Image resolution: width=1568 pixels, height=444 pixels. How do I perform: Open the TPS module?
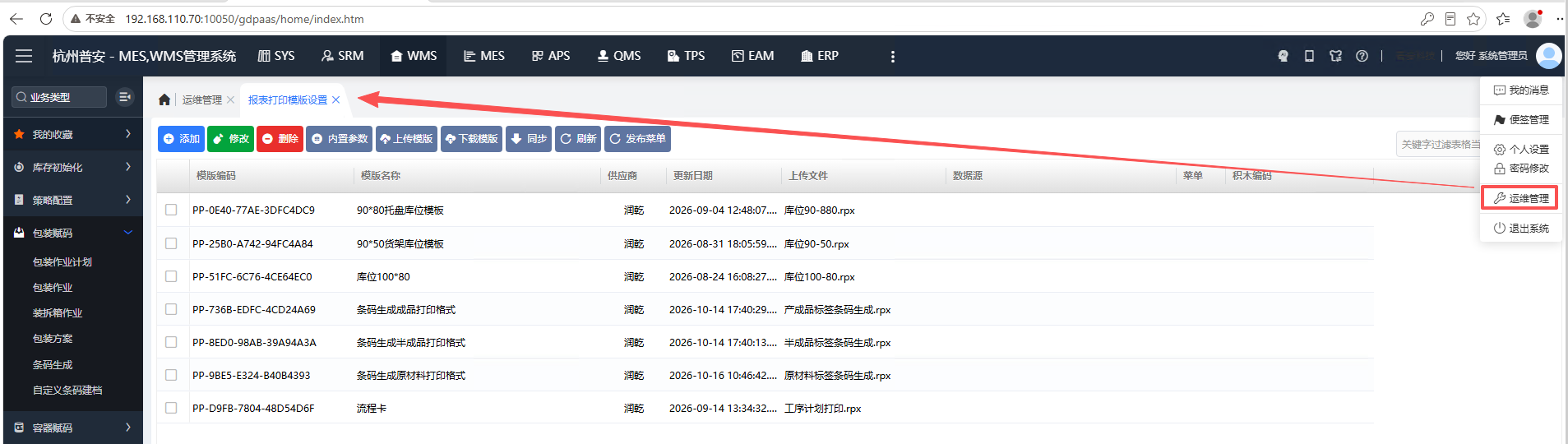[x=686, y=56]
